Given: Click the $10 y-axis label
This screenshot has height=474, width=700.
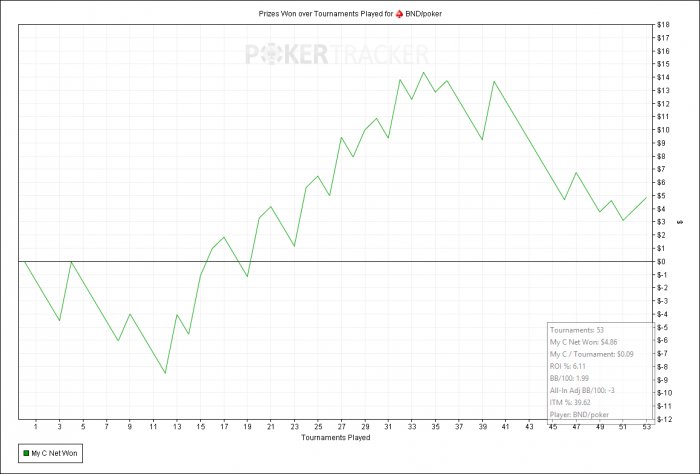Looking at the screenshot, I should click(662, 130).
